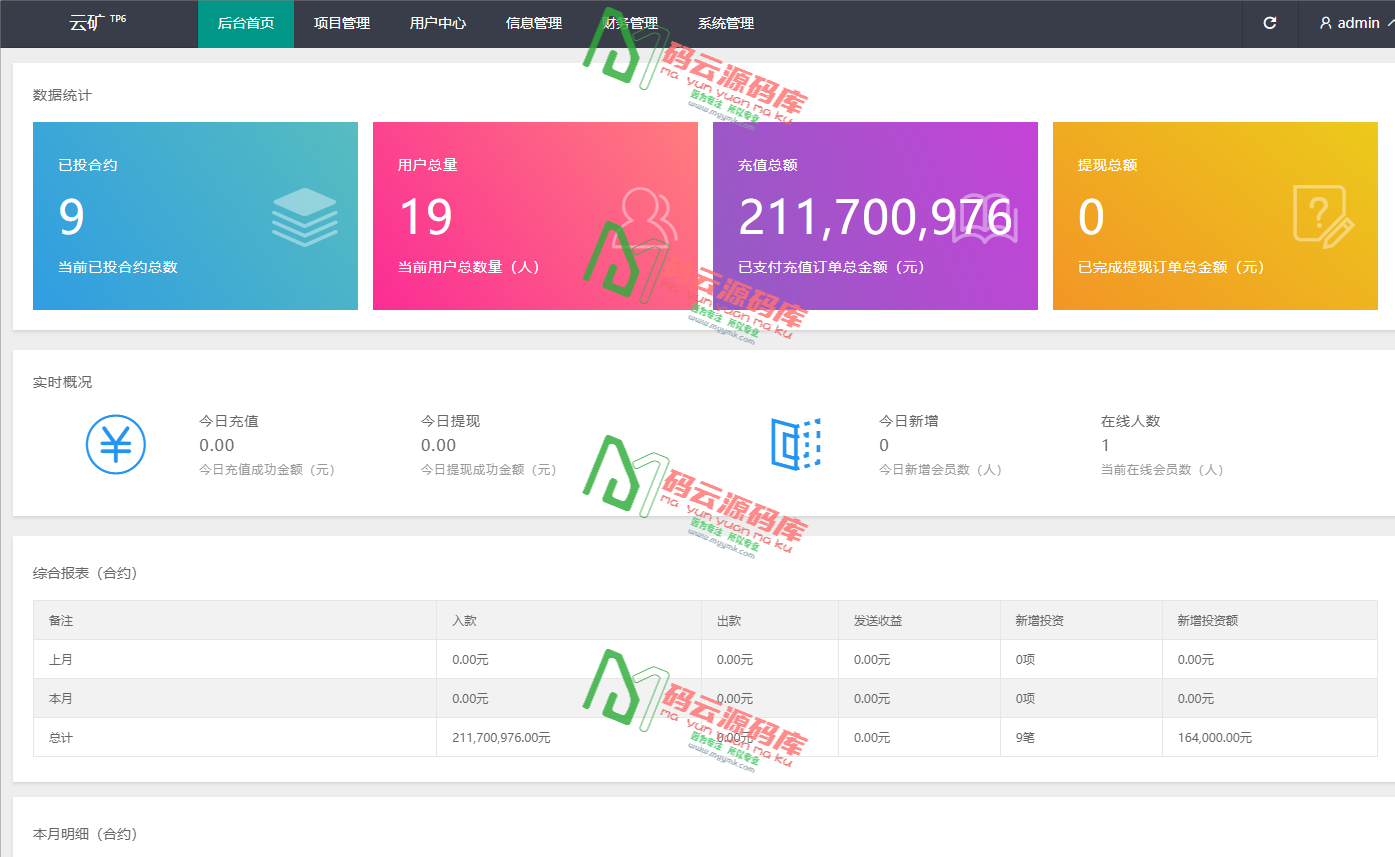Open the 信息管理 menu
This screenshot has height=857, width=1395.
(x=534, y=23)
